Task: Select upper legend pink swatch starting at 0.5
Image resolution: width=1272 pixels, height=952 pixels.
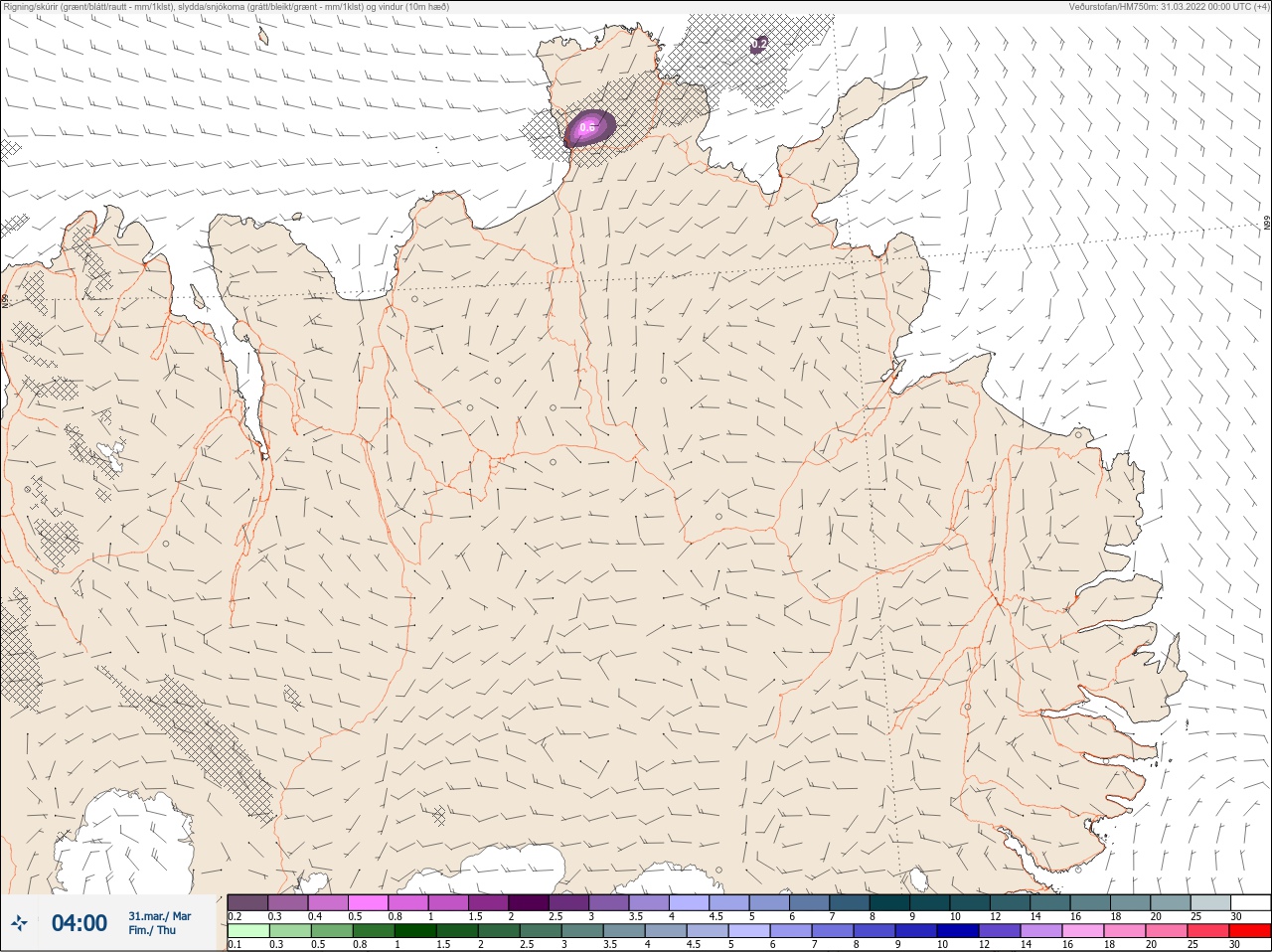Action: [x=368, y=902]
